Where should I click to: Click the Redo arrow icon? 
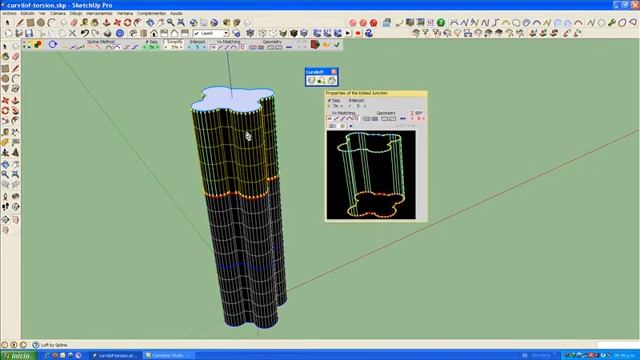(95, 33)
